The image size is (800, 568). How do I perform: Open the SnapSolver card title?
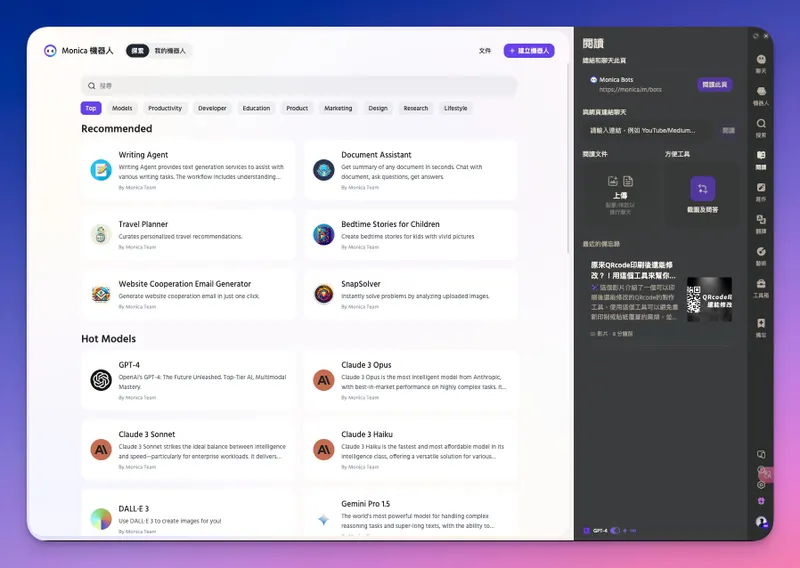361,284
